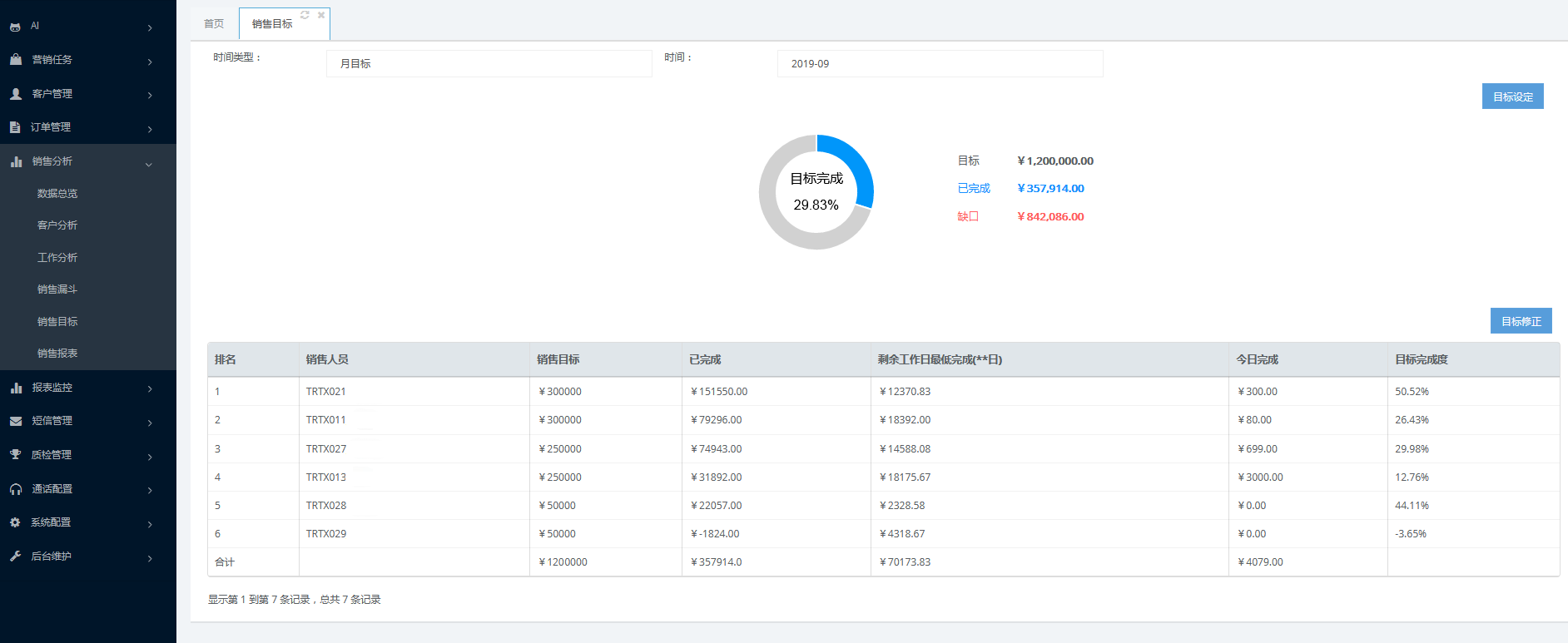Click the 目标设定 button
The height and width of the screenshot is (643, 1568).
point(1512,96)
